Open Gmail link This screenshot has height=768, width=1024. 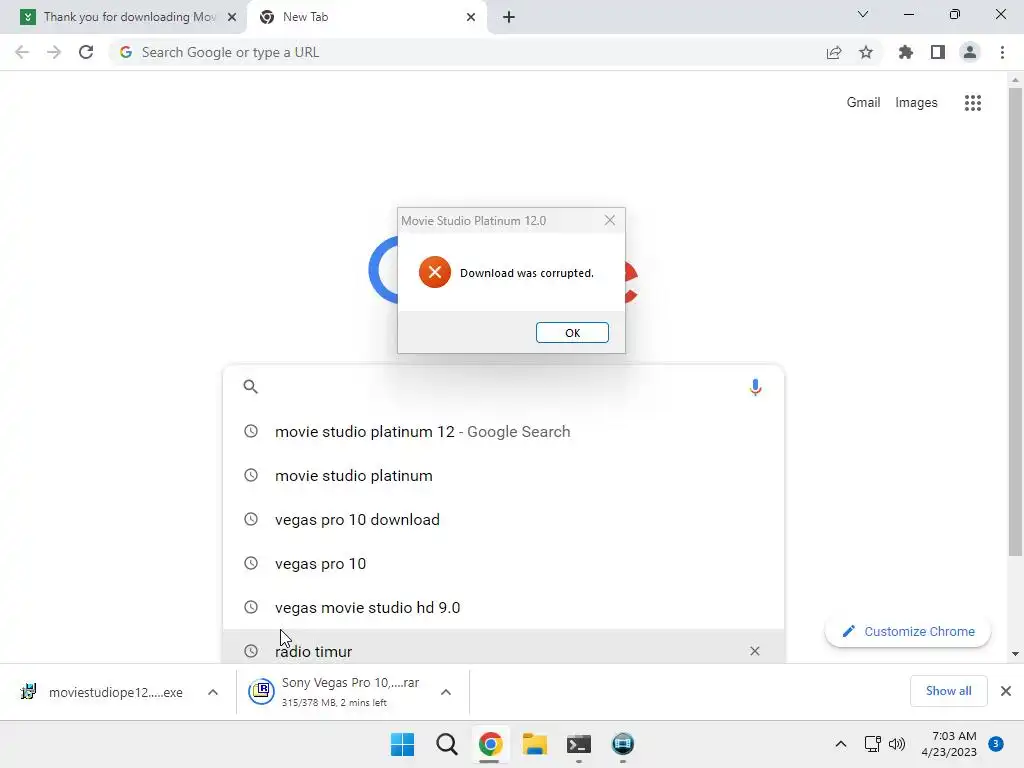pyautogui.click(x=863, y=103)
